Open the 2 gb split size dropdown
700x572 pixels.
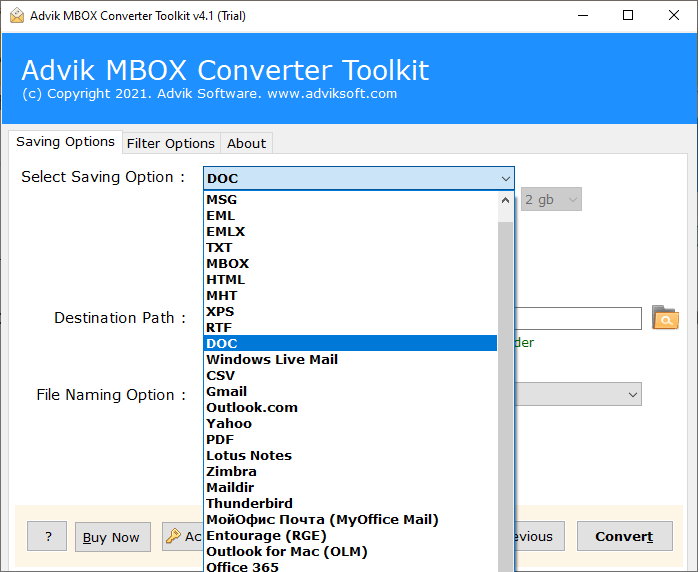(x=551, y=199)
